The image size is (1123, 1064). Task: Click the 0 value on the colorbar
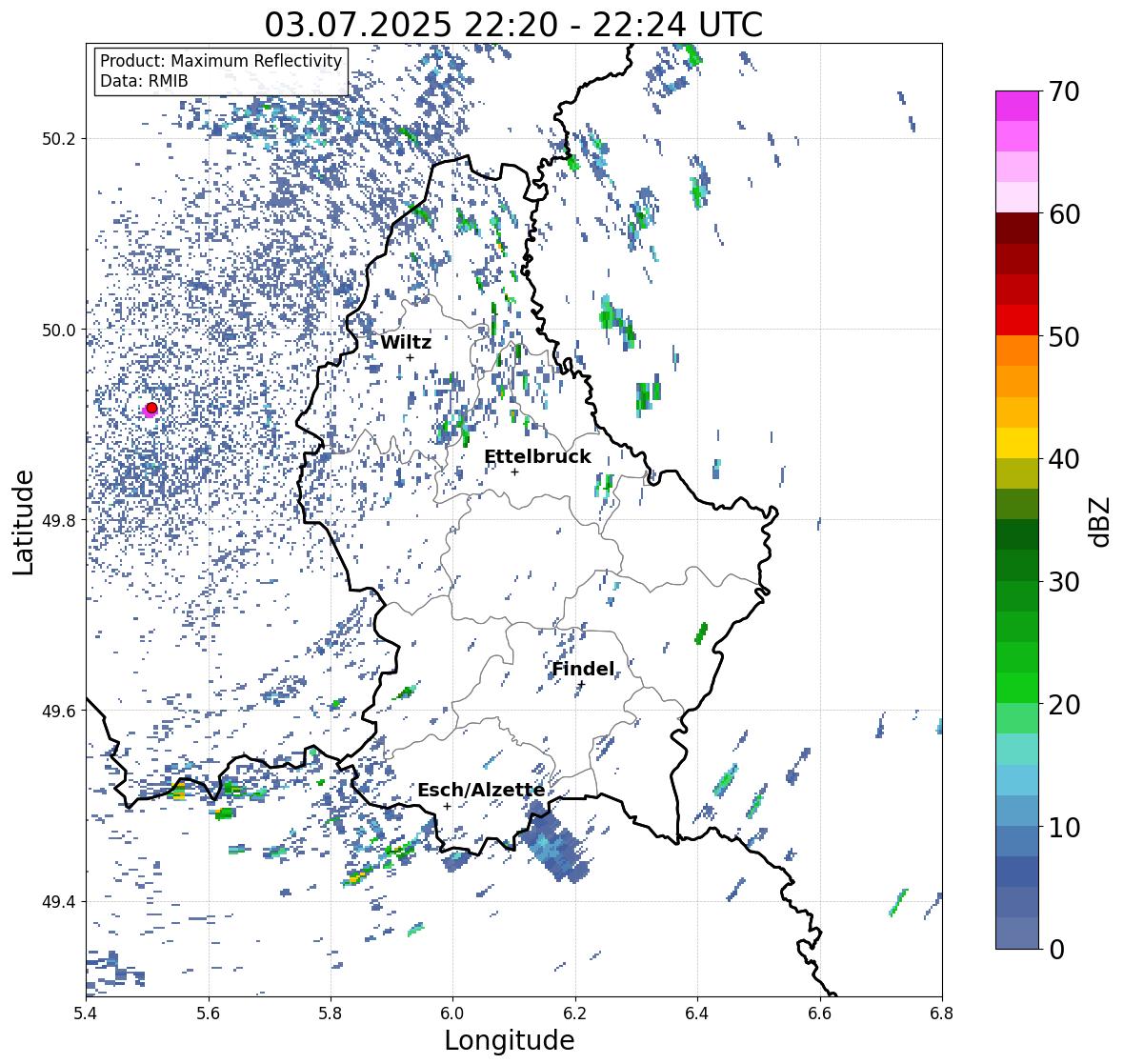tap(1056, 950)
